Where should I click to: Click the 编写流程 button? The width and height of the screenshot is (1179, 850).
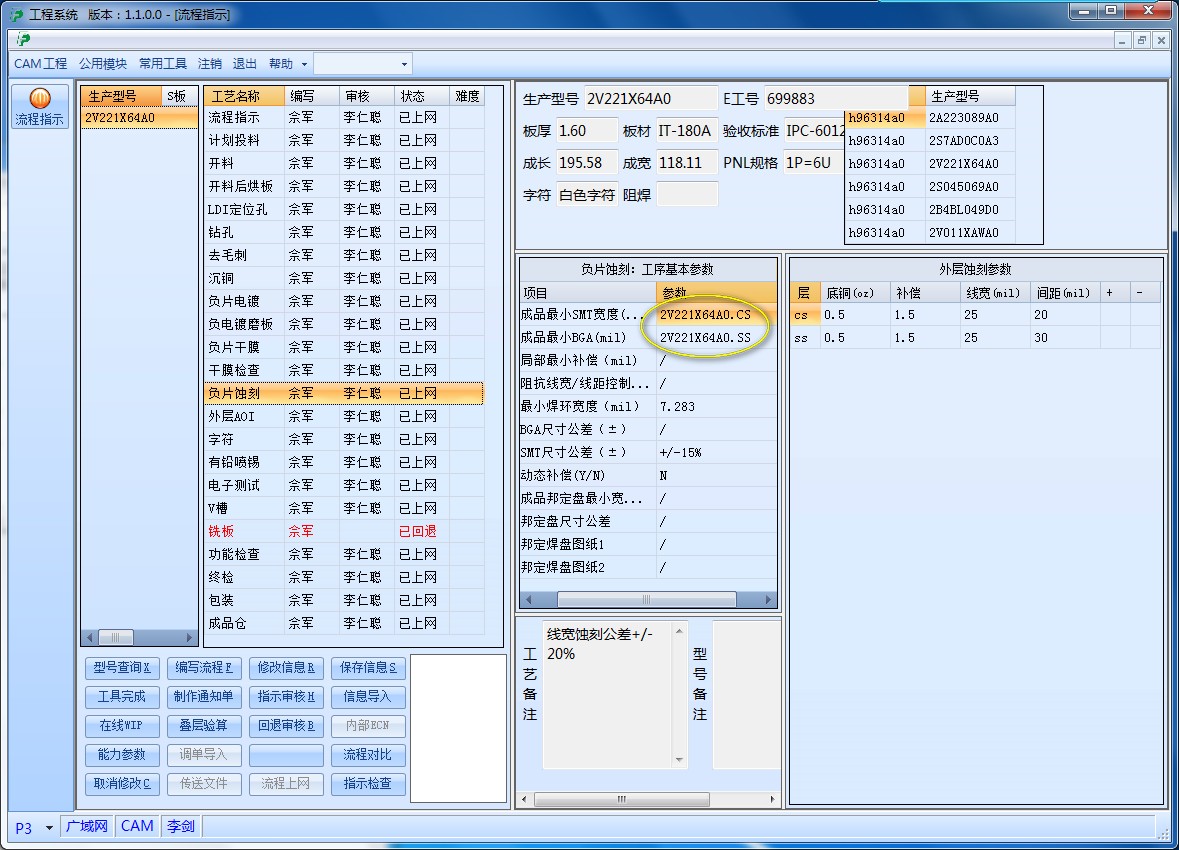204,667
